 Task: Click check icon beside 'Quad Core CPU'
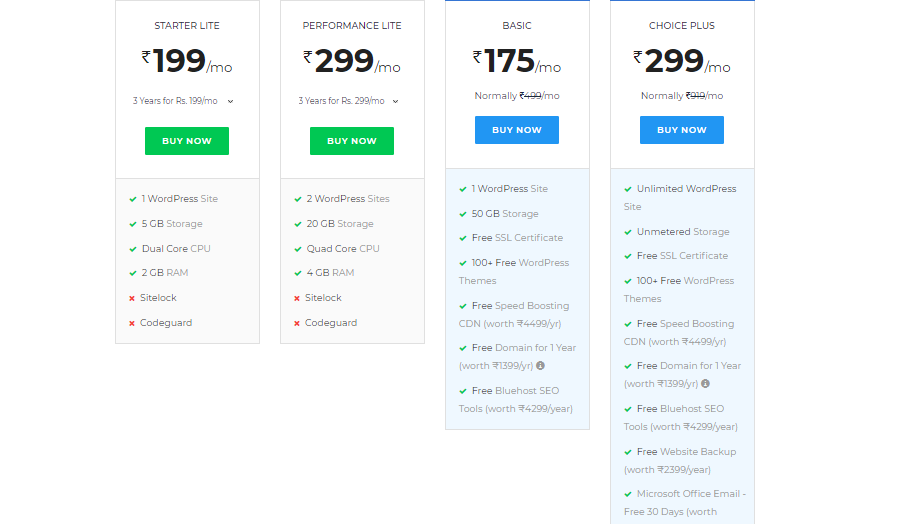298,249
